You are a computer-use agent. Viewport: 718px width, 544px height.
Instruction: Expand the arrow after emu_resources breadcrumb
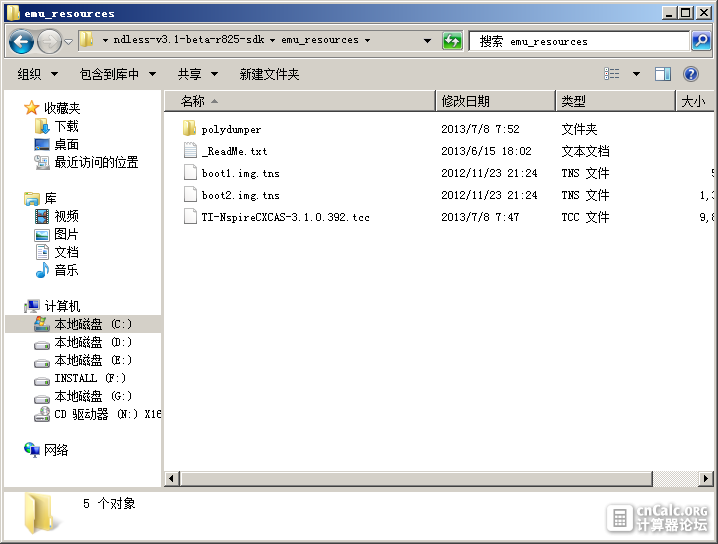[367, 40]
